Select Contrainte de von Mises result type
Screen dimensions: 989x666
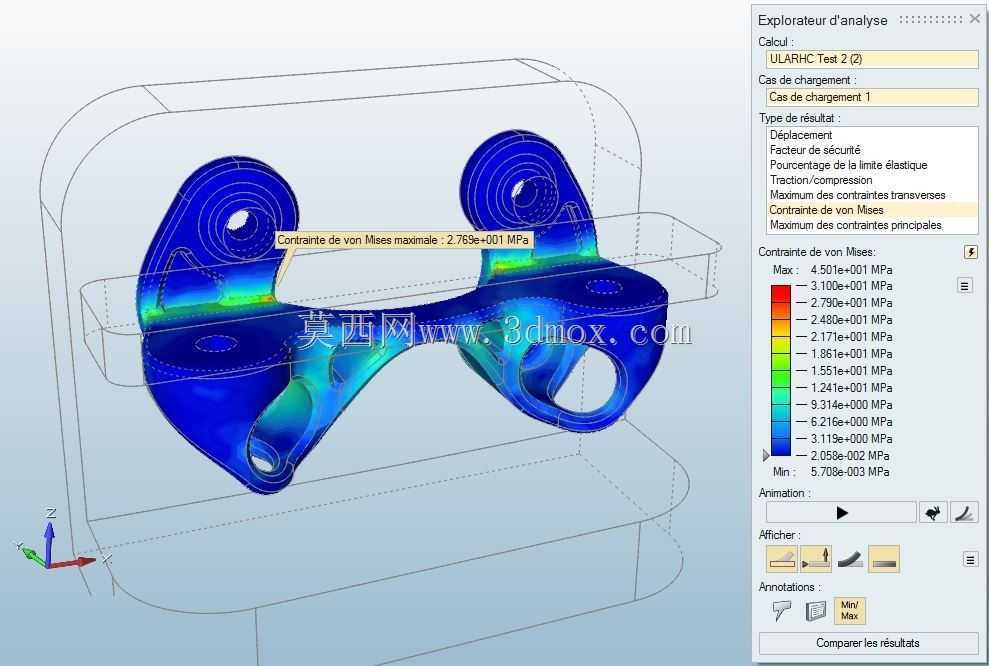[x=872, y=210]
